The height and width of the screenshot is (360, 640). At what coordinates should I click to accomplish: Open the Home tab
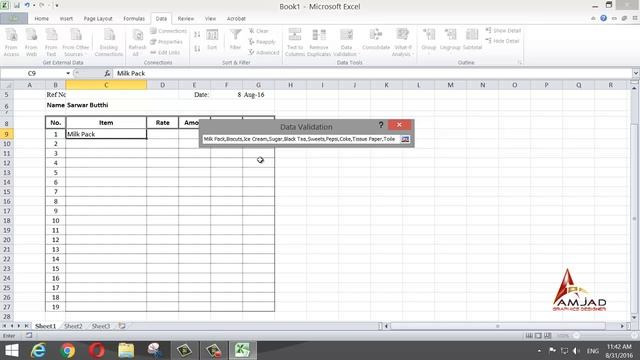pos(42,19)
